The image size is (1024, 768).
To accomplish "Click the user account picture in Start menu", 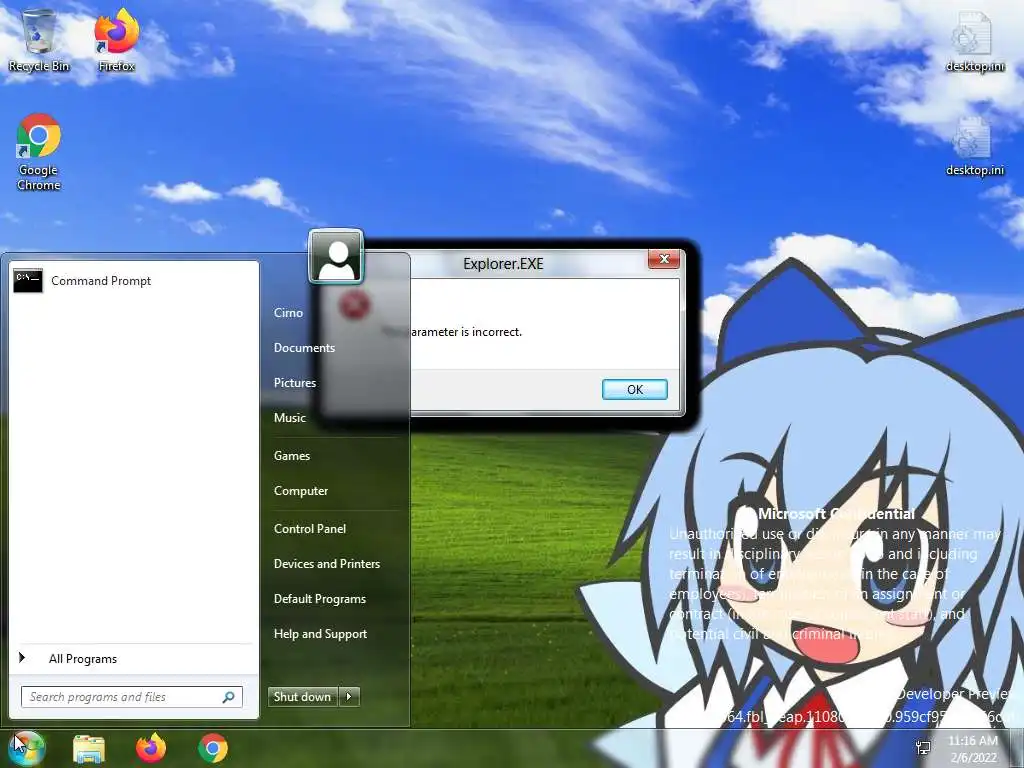I will (x=336, y=257).
